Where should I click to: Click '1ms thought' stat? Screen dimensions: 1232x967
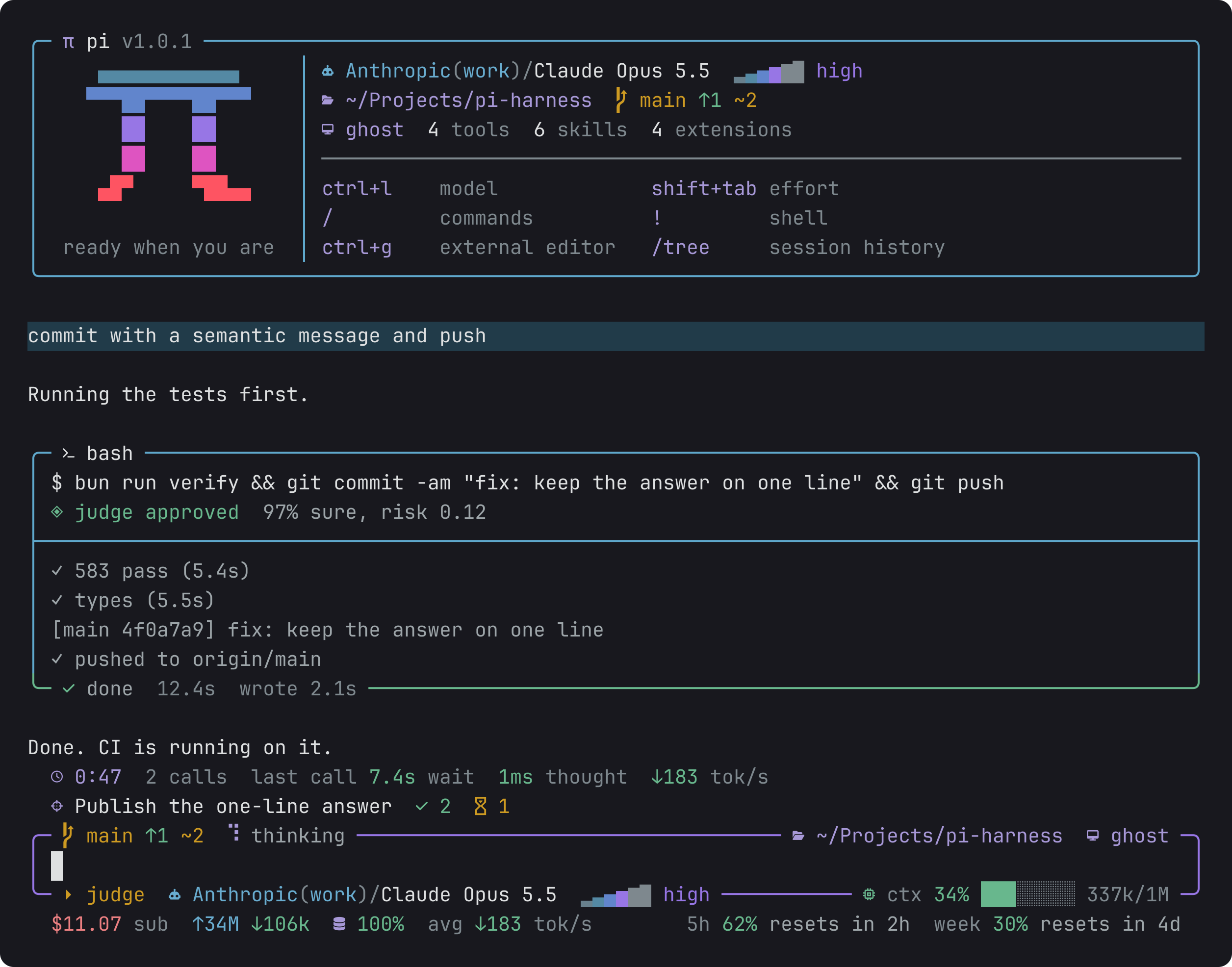tap(563, 777)
